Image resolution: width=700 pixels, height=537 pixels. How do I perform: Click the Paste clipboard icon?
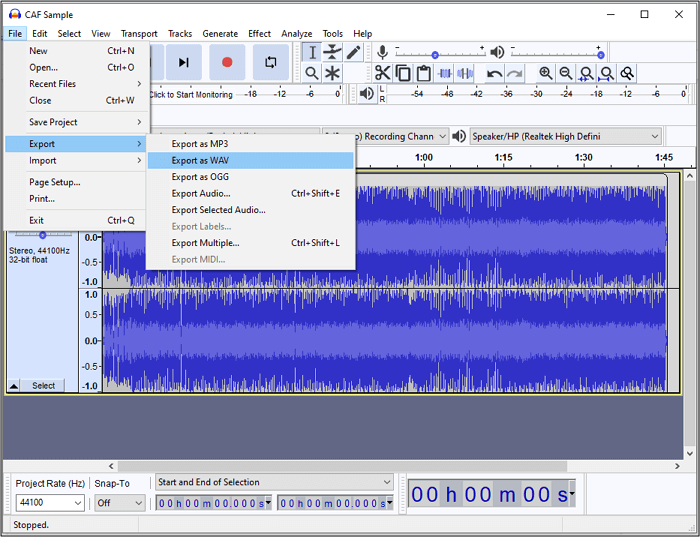(x=423, y=73)
